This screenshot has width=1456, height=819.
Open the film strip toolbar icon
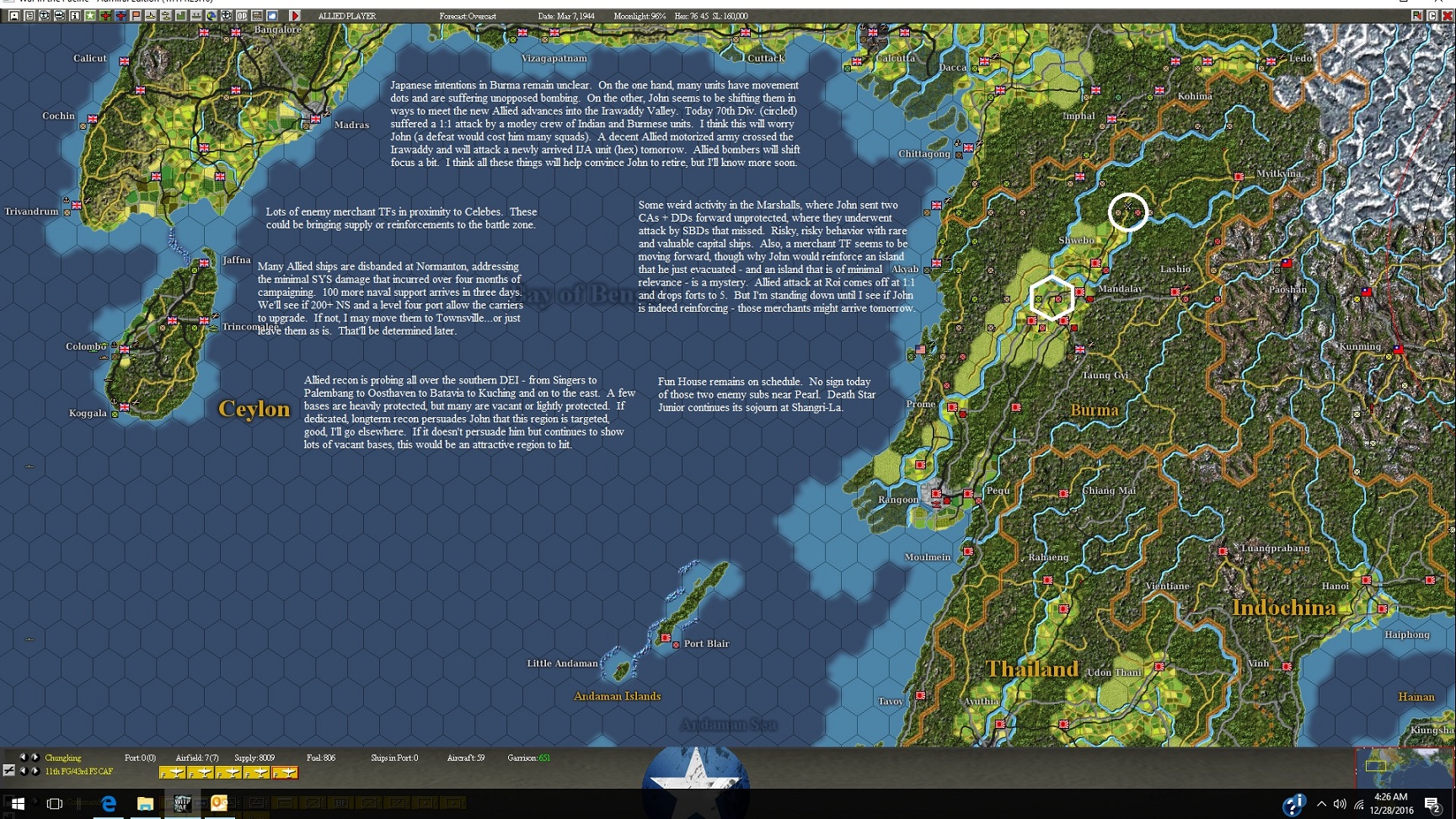click(257, 16)
